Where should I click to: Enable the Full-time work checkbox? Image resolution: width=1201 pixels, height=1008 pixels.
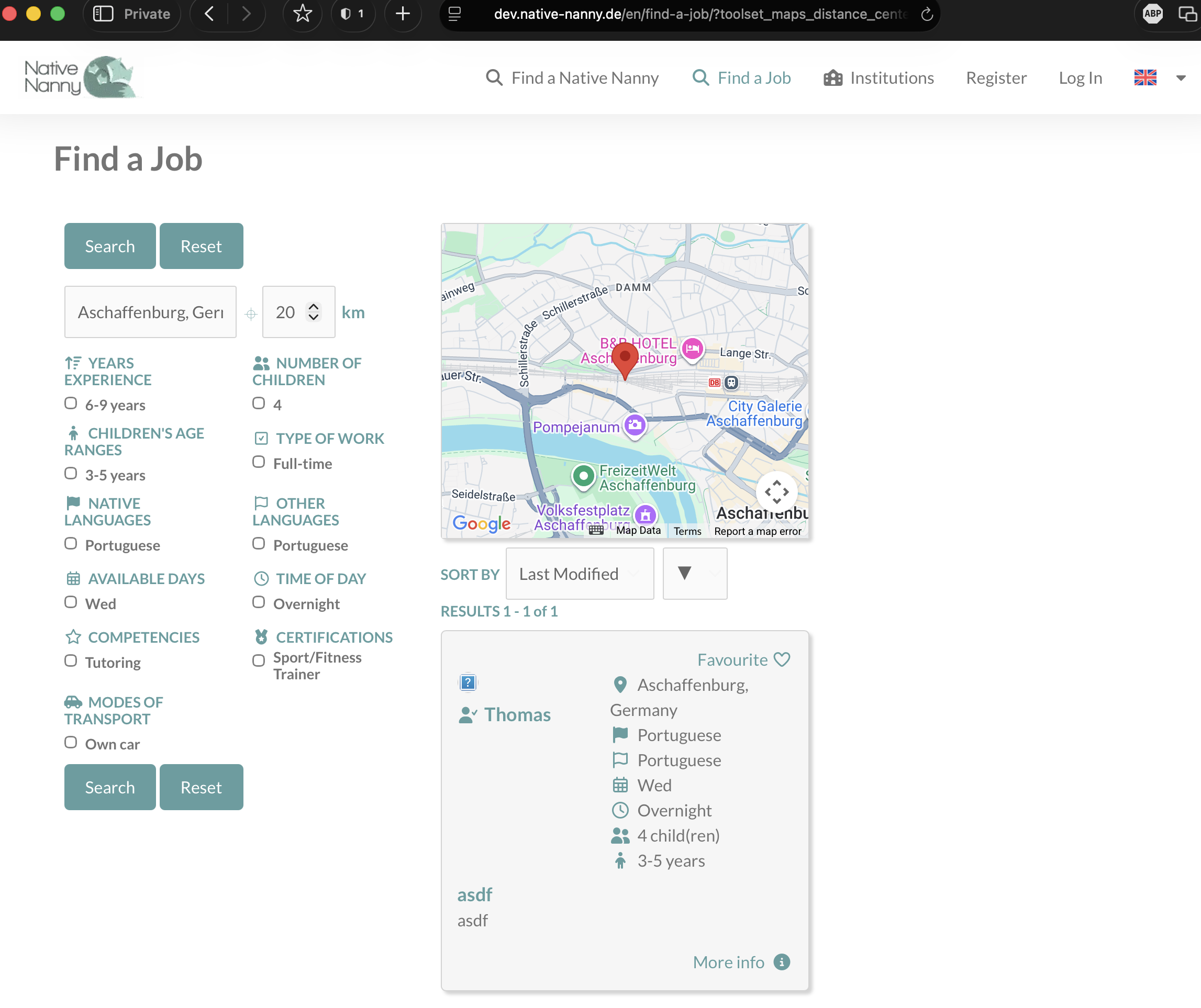[x=259, y=462]
